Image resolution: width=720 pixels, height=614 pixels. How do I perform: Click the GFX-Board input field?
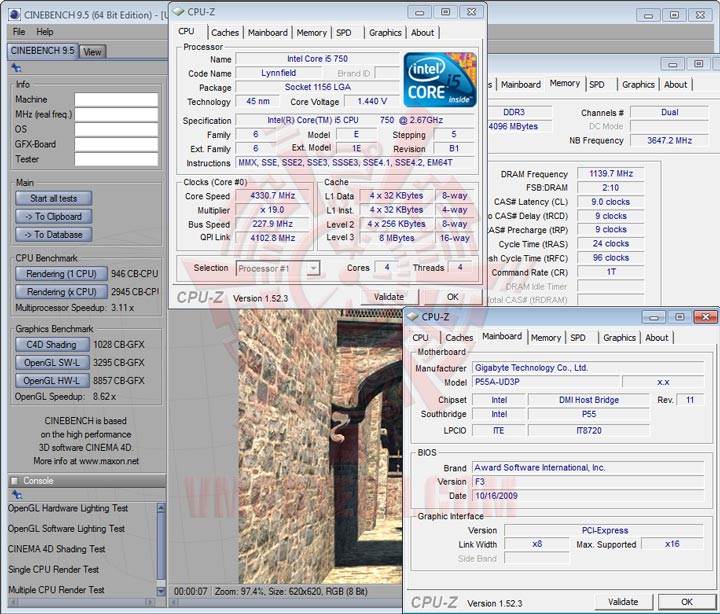point(116,144)
